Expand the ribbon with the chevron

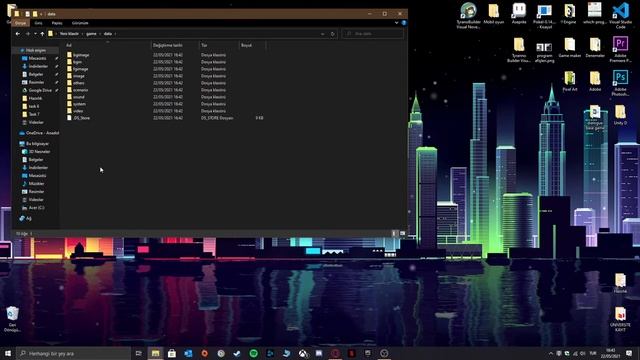point(396,23)
